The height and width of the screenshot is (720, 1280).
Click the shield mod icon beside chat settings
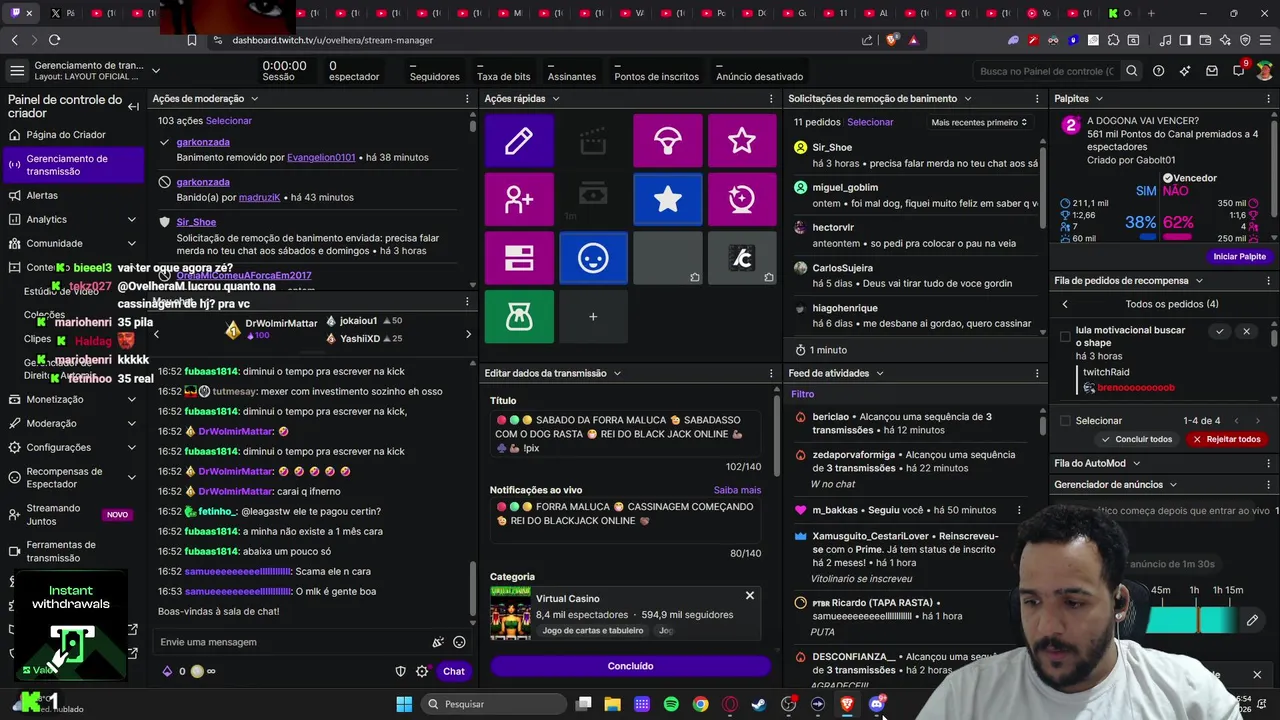click(x=401, y=671)
